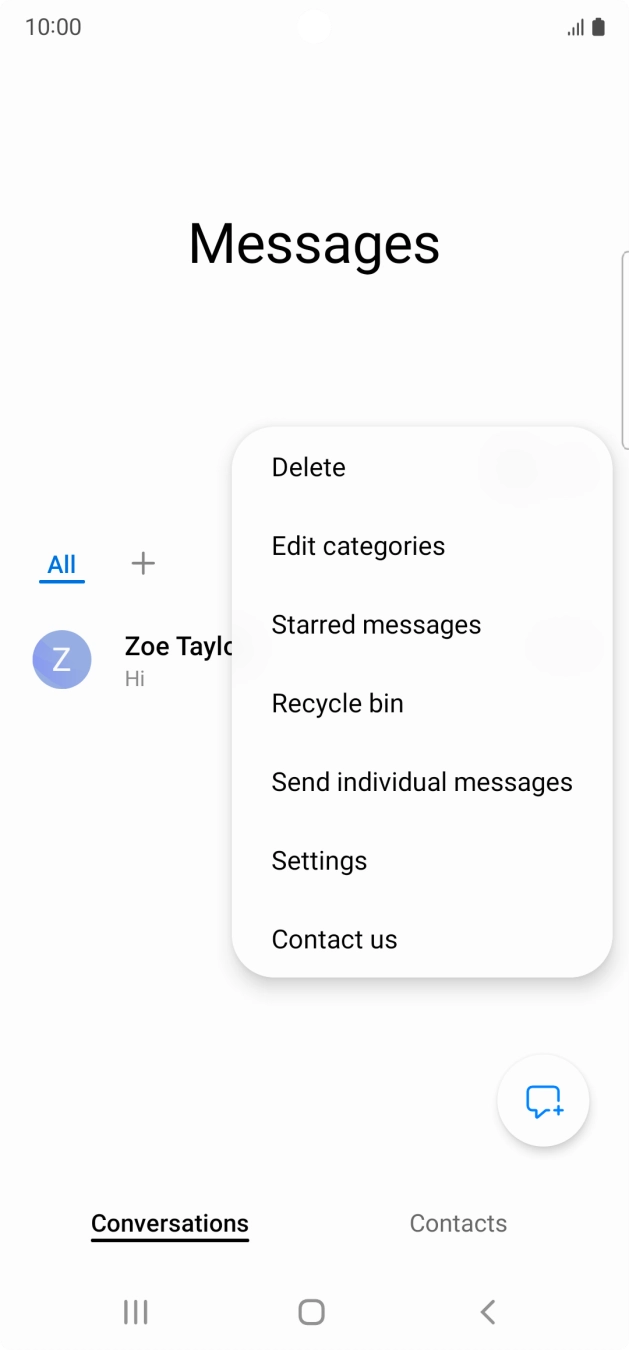Tap the battery icon in status bar
The image size is (629, 1350).
[x=598, y=27]
